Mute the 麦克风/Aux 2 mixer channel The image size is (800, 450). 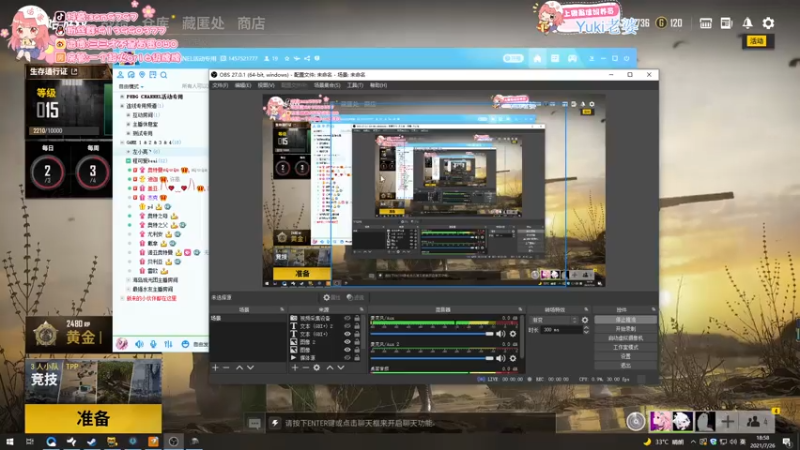coord(501,358)
